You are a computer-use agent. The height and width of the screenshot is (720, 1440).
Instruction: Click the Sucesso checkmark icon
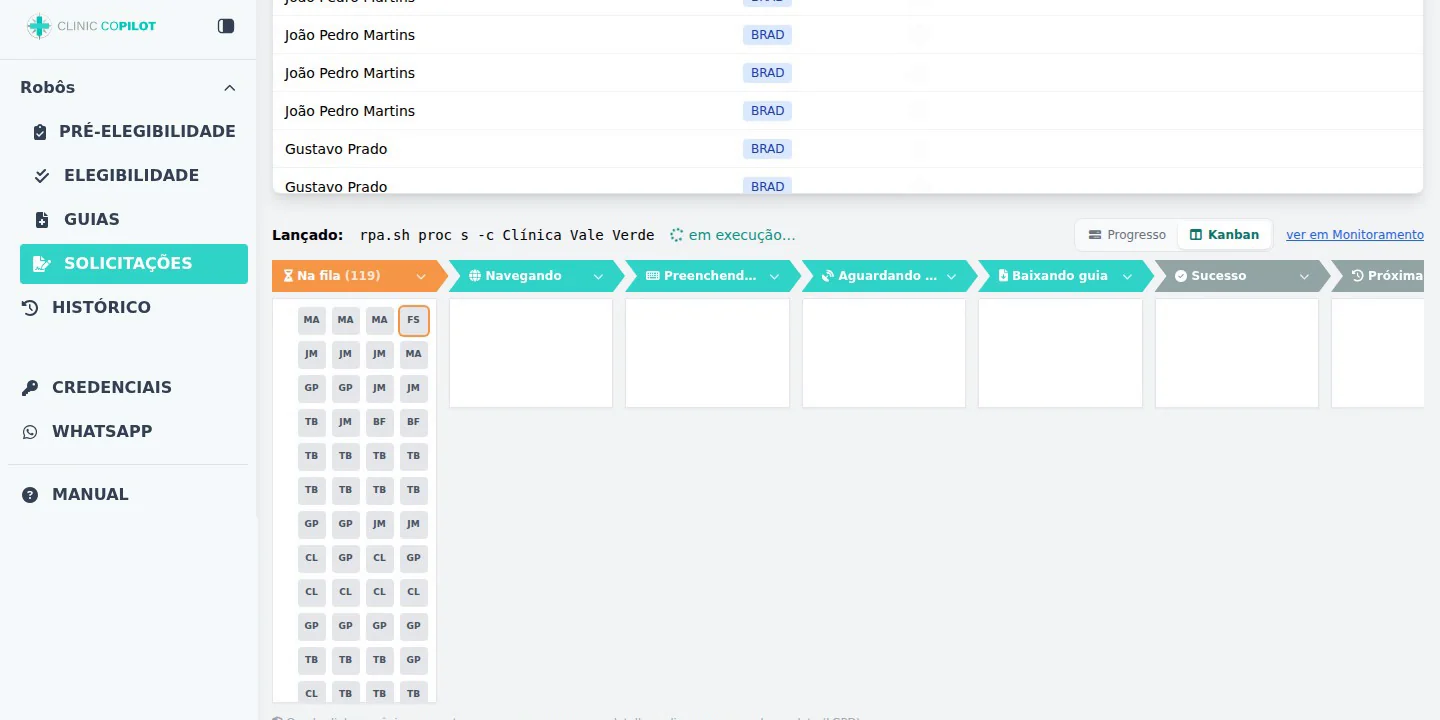click(x=1181, y=276)
